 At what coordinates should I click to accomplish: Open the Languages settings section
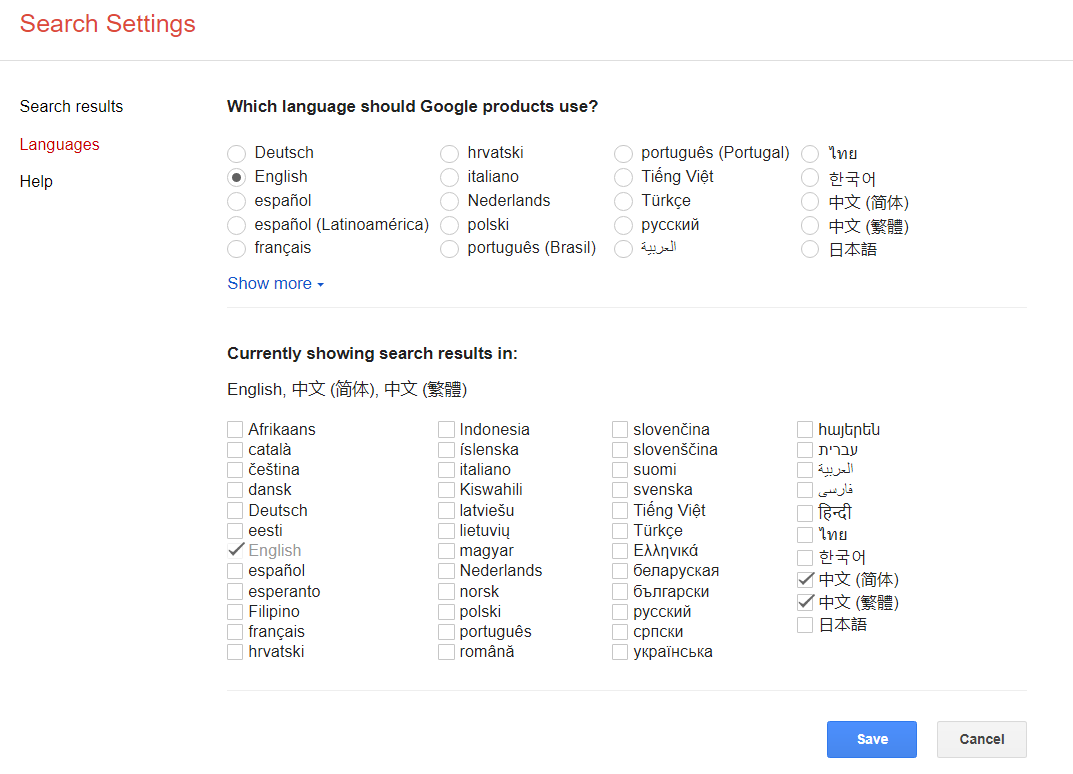59,144
